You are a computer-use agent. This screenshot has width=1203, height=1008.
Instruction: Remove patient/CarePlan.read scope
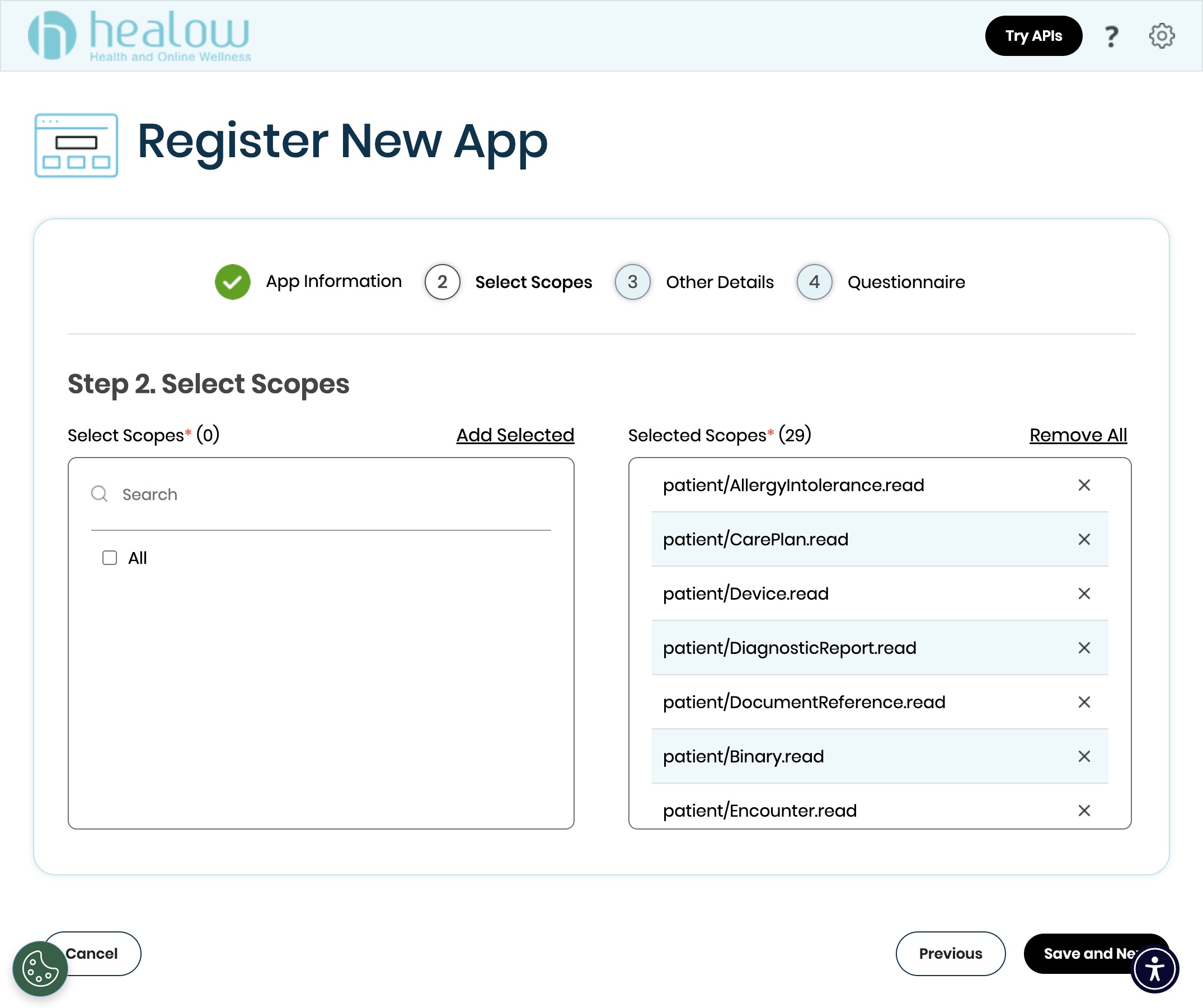click(1083, 539)
